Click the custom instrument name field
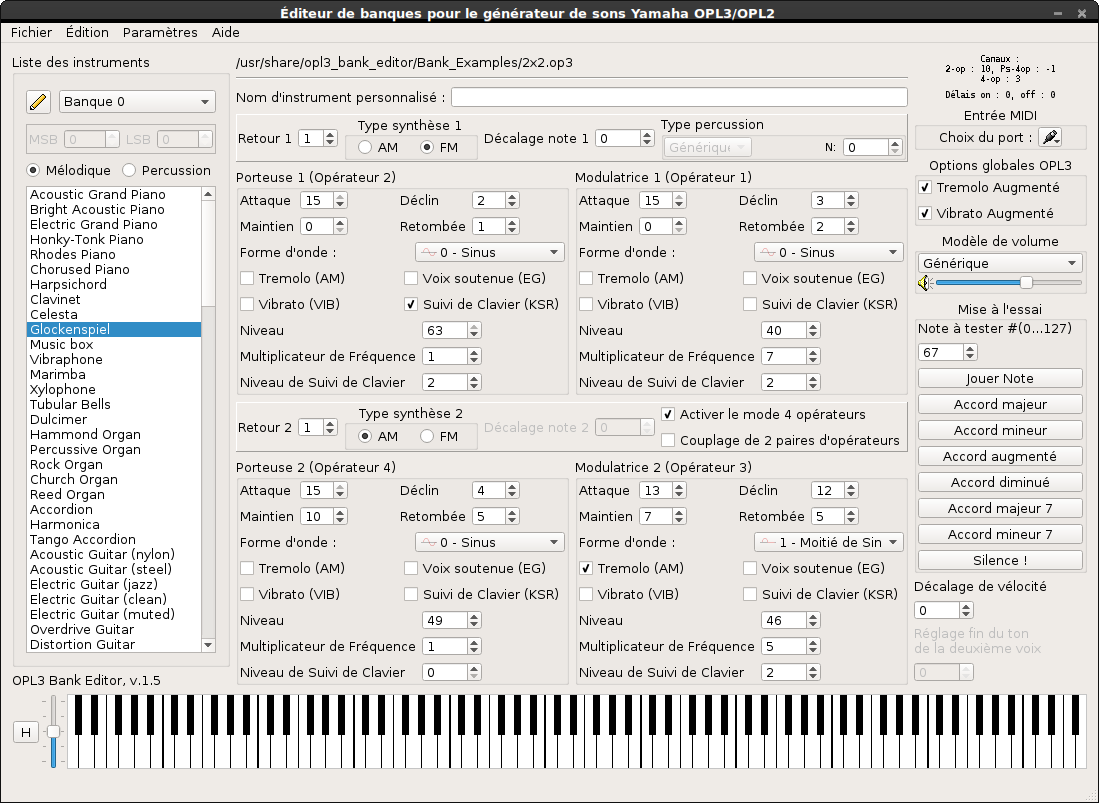 (x=679, y=97)
